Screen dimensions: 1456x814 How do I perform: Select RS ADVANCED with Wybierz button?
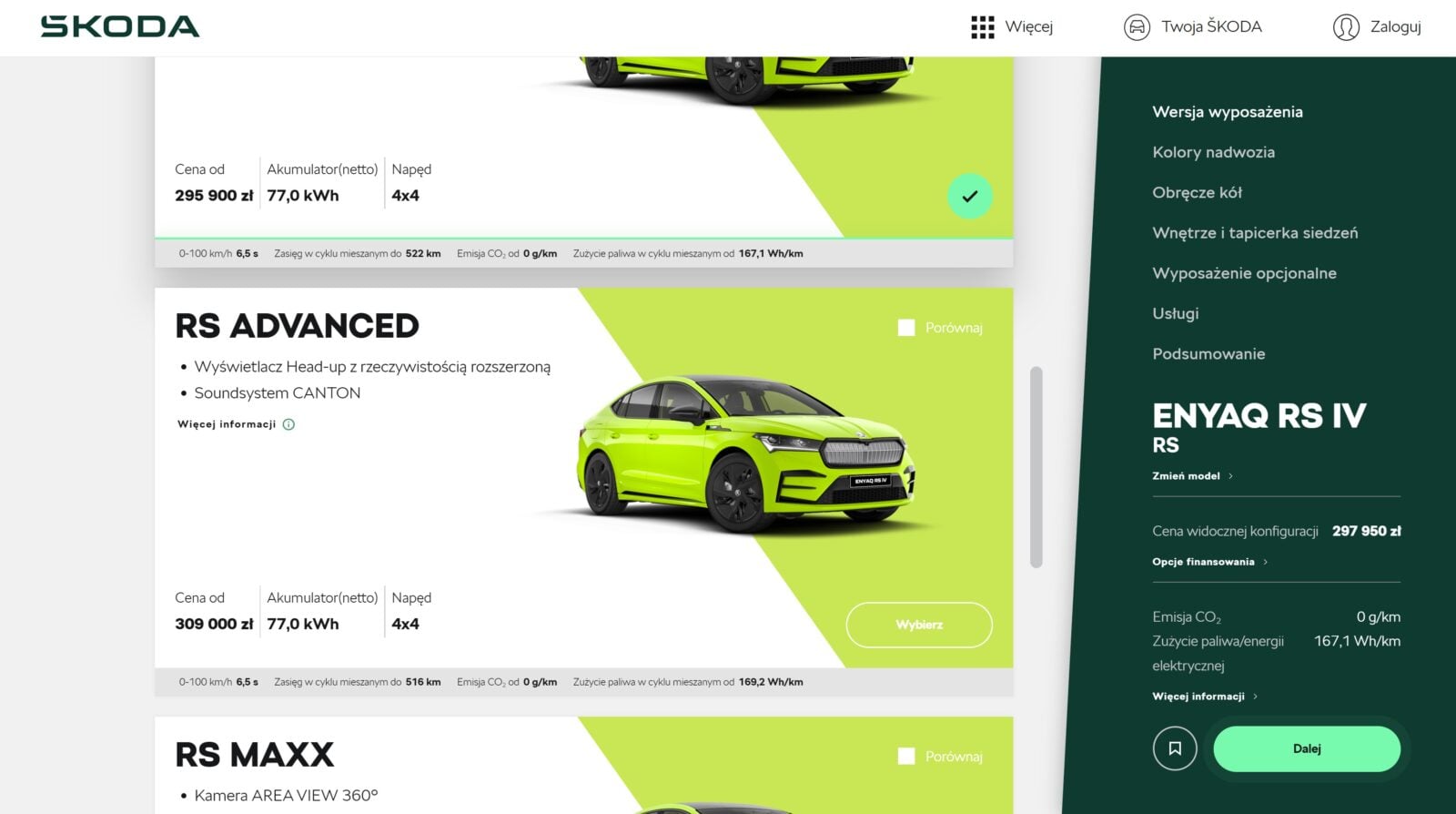click(x=919, y=625)
